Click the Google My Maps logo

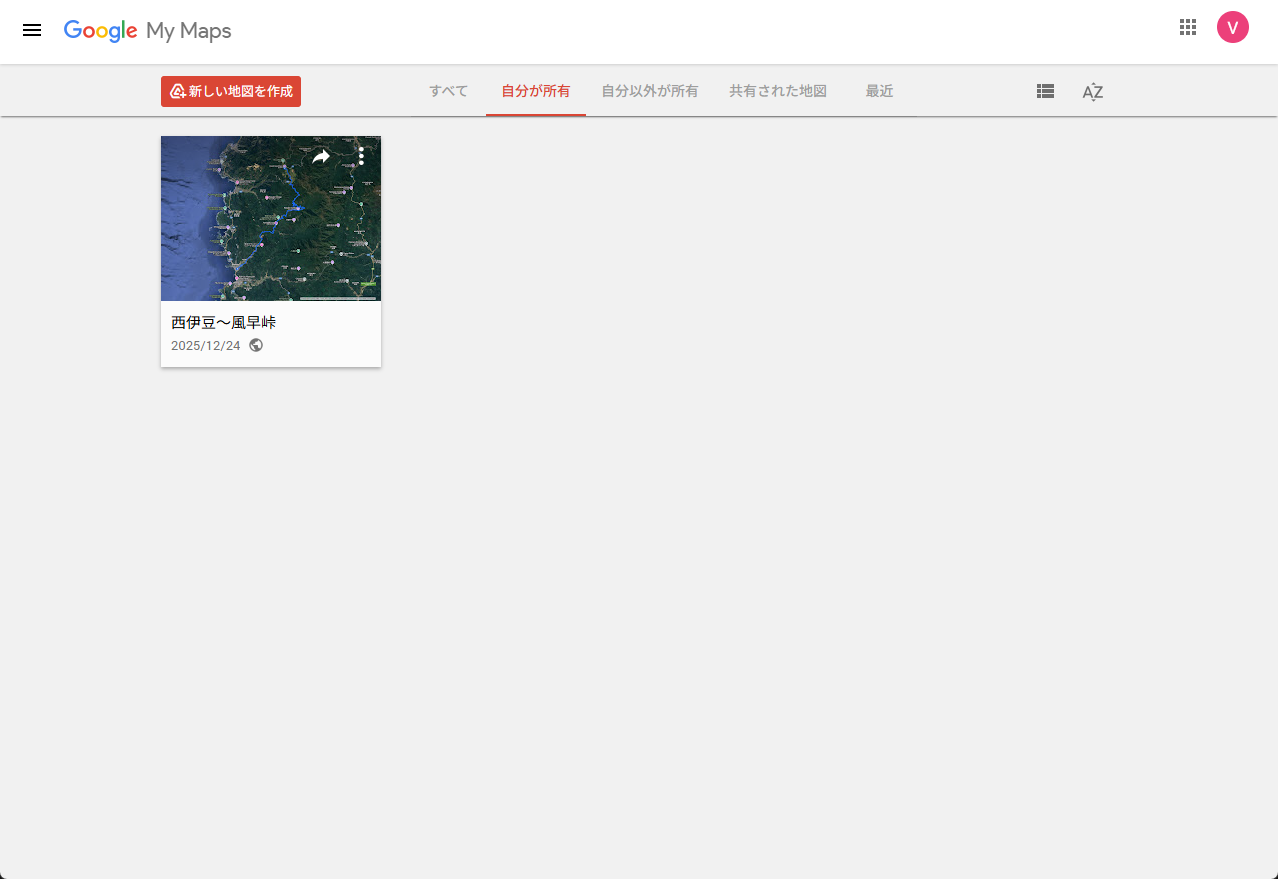click(x=147, y=30)
